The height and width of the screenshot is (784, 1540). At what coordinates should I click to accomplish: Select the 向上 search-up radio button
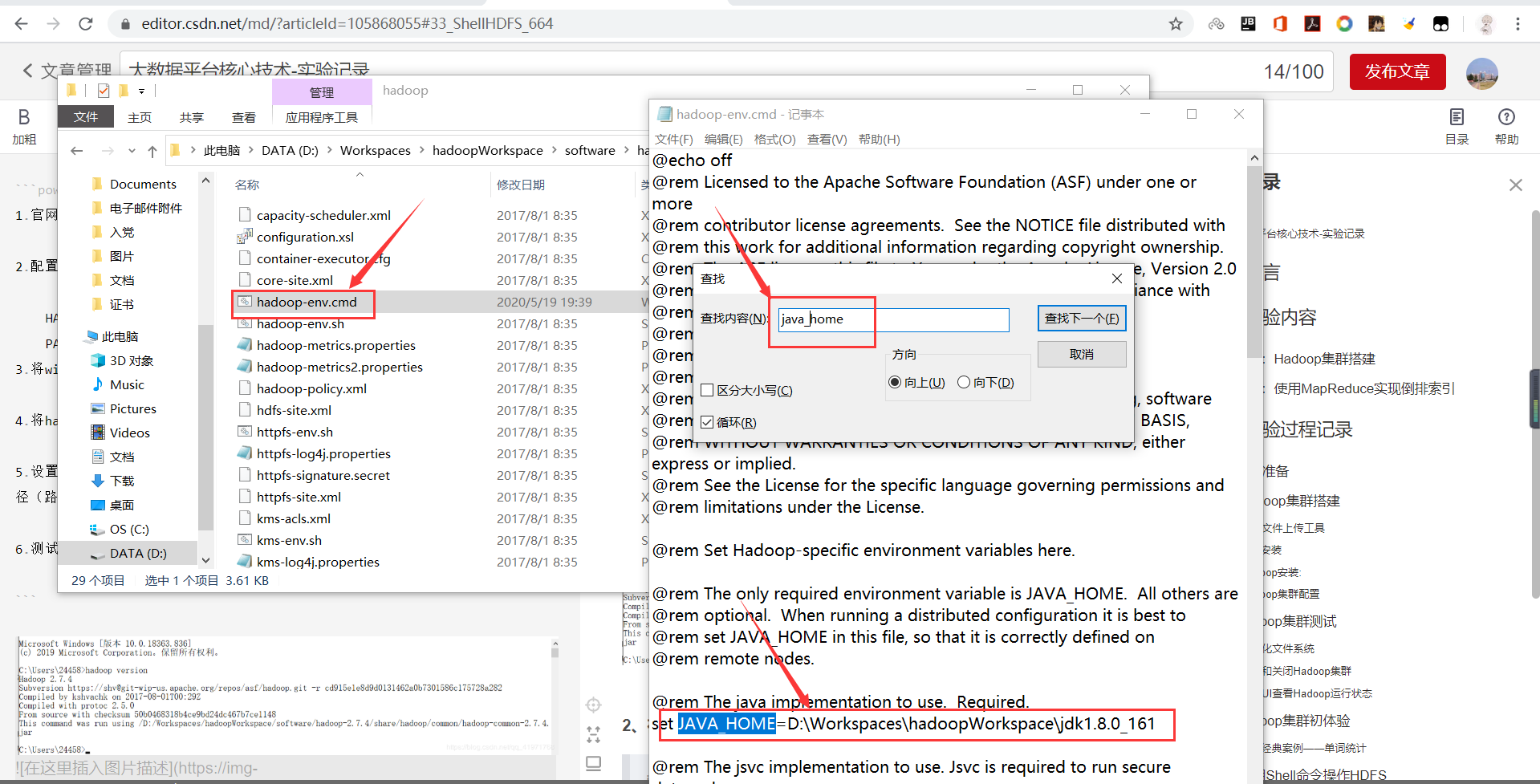click(x=895, y=382)
